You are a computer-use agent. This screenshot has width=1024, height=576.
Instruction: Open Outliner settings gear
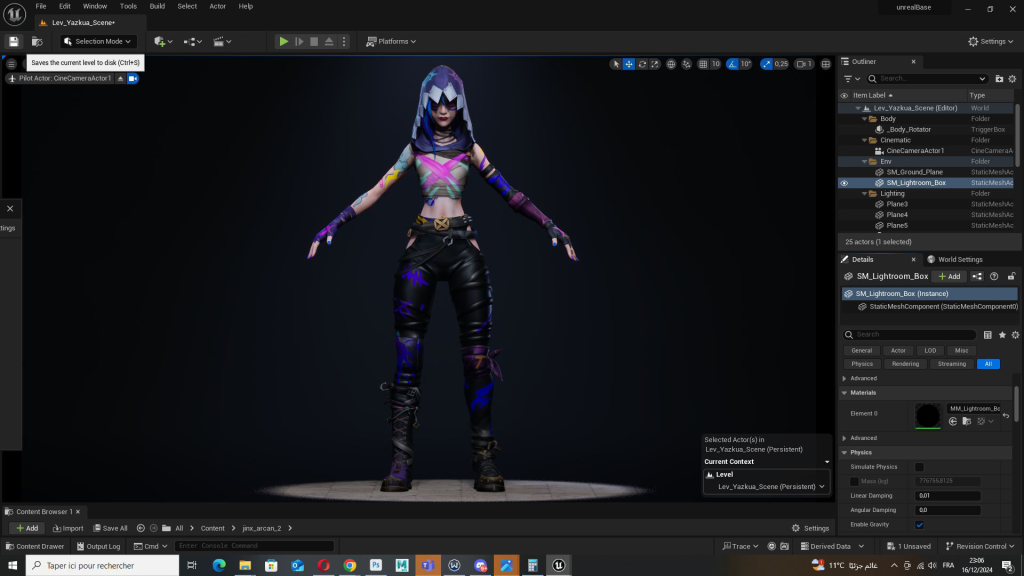(x=1012, y=78)
